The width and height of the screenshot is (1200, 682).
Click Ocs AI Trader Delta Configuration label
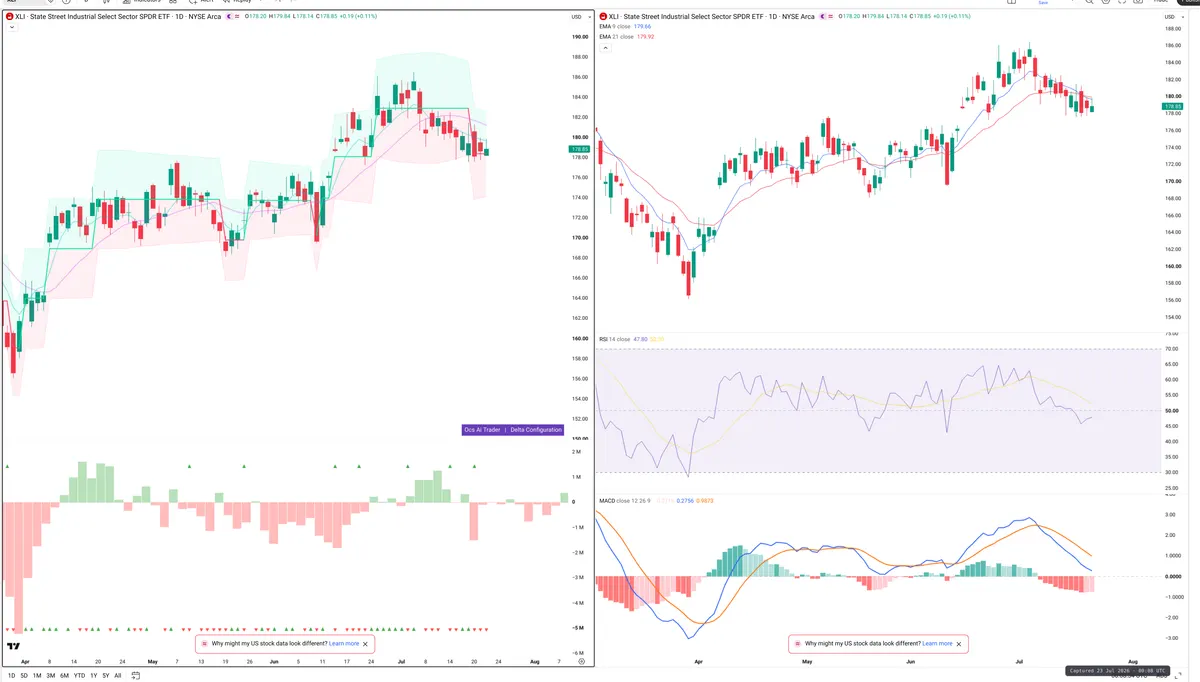pyautogui.click(x=513, y=429)
